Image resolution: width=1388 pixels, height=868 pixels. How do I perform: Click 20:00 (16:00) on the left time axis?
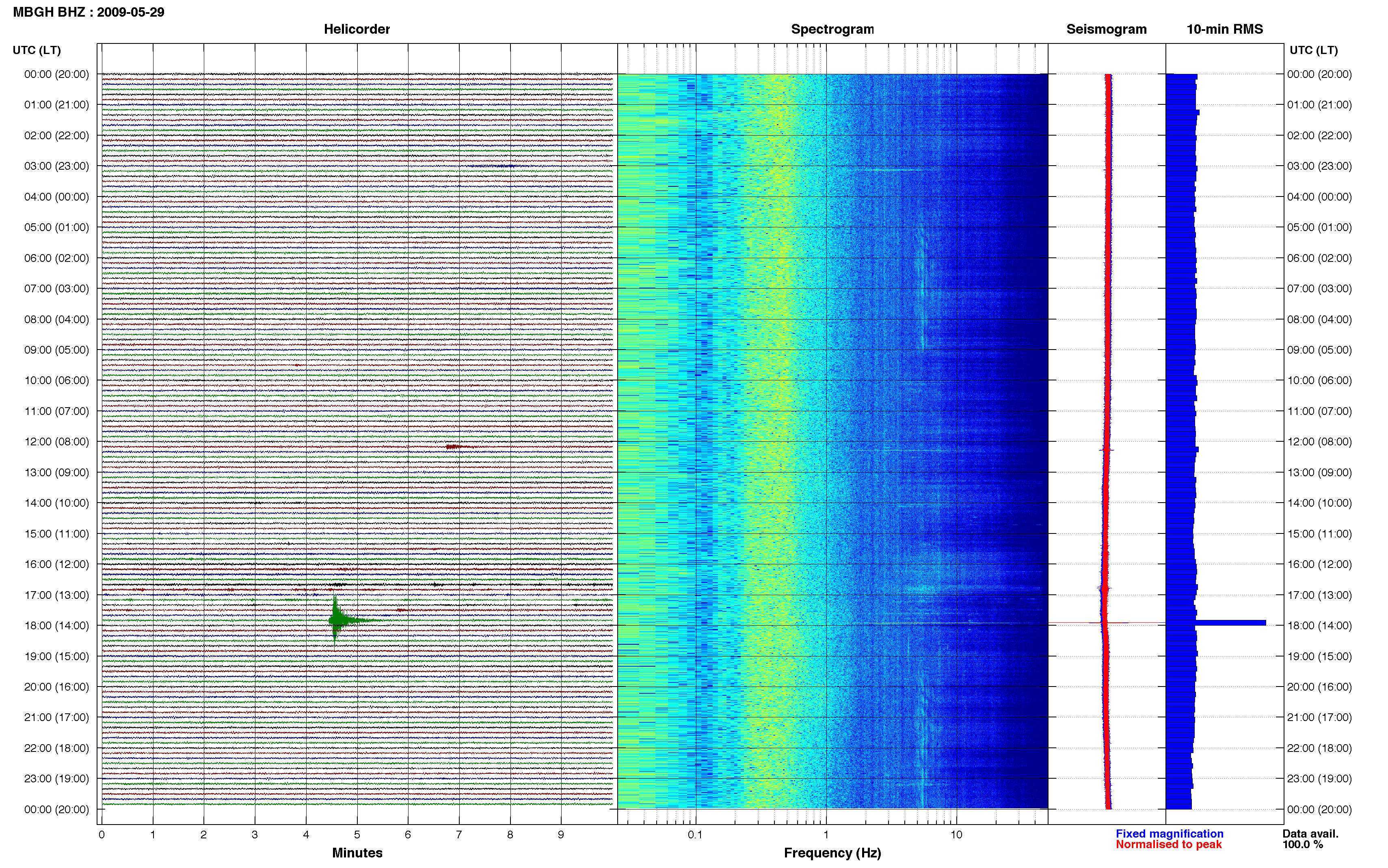coord(57,687)
